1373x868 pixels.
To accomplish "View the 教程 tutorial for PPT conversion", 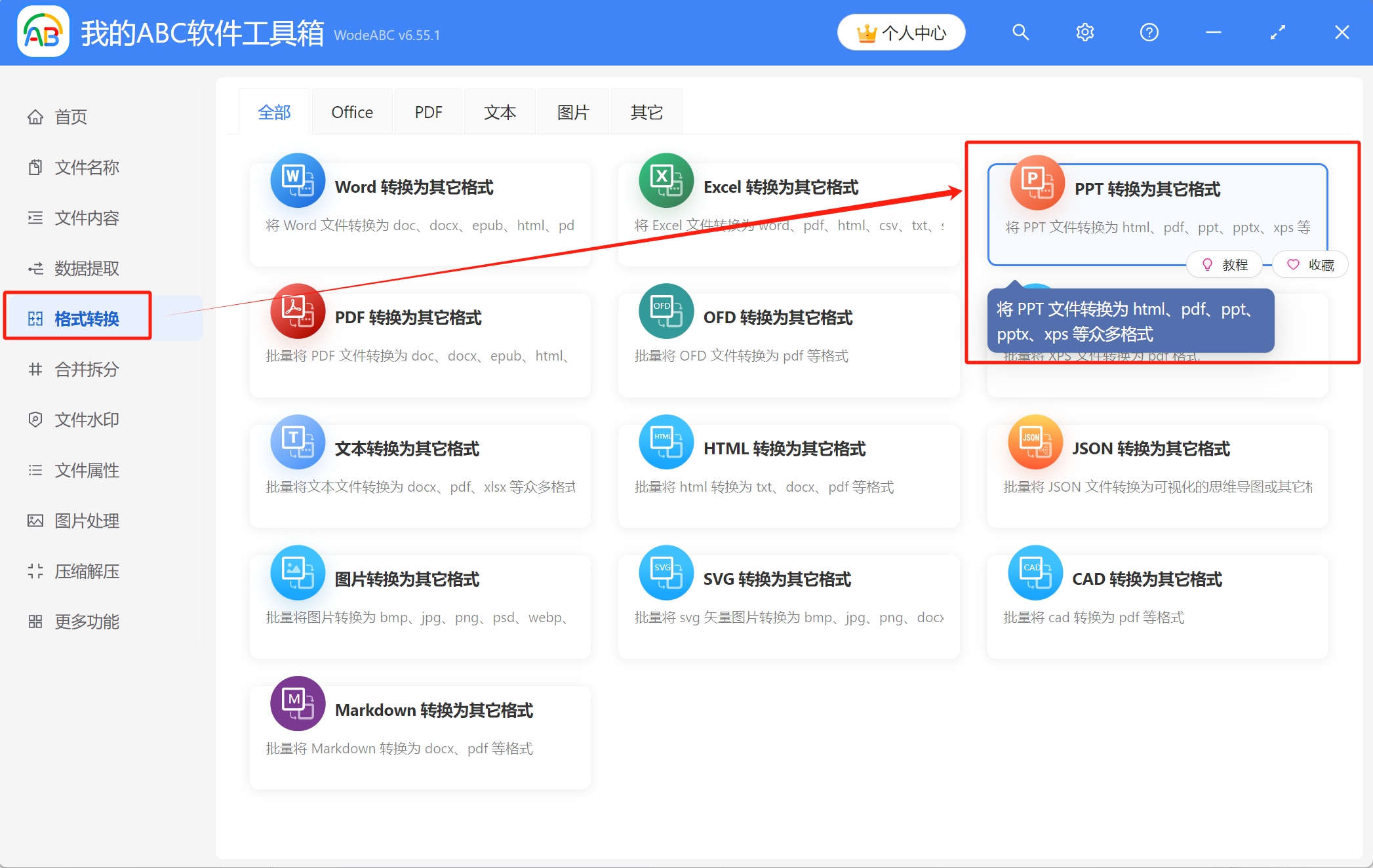I will pos(1224,264).
